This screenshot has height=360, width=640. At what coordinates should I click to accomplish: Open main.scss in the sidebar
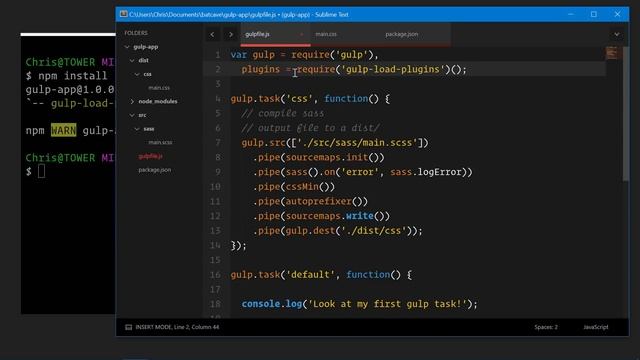(160, 142)
